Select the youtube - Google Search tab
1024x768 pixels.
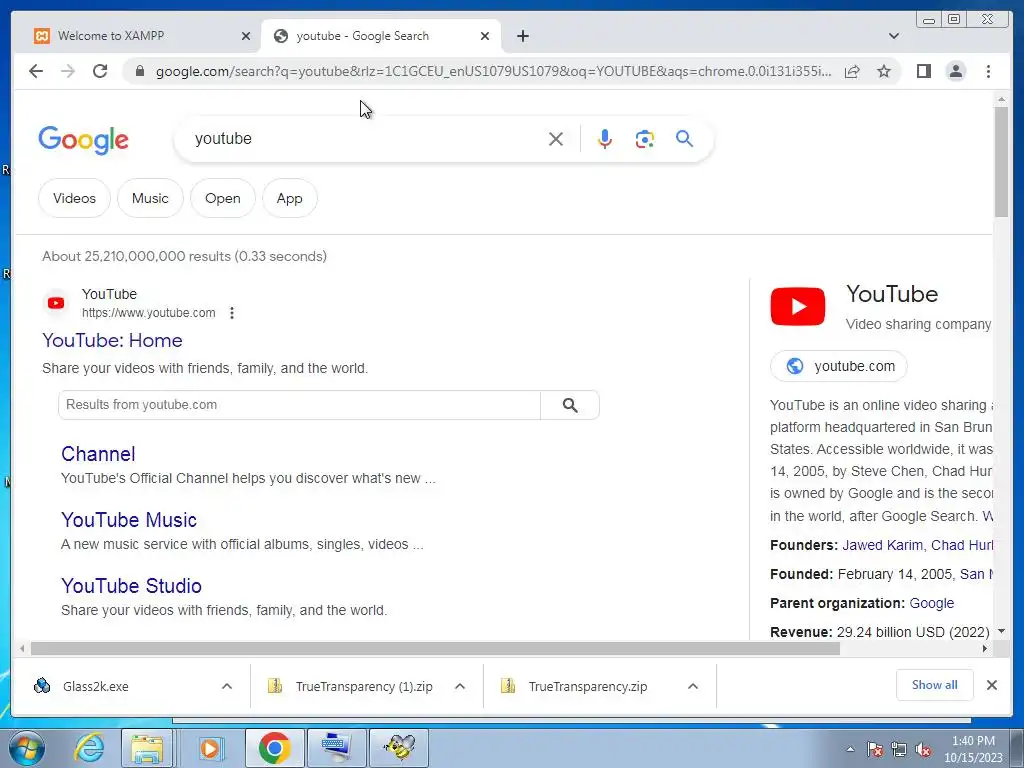tap(381, 36)
